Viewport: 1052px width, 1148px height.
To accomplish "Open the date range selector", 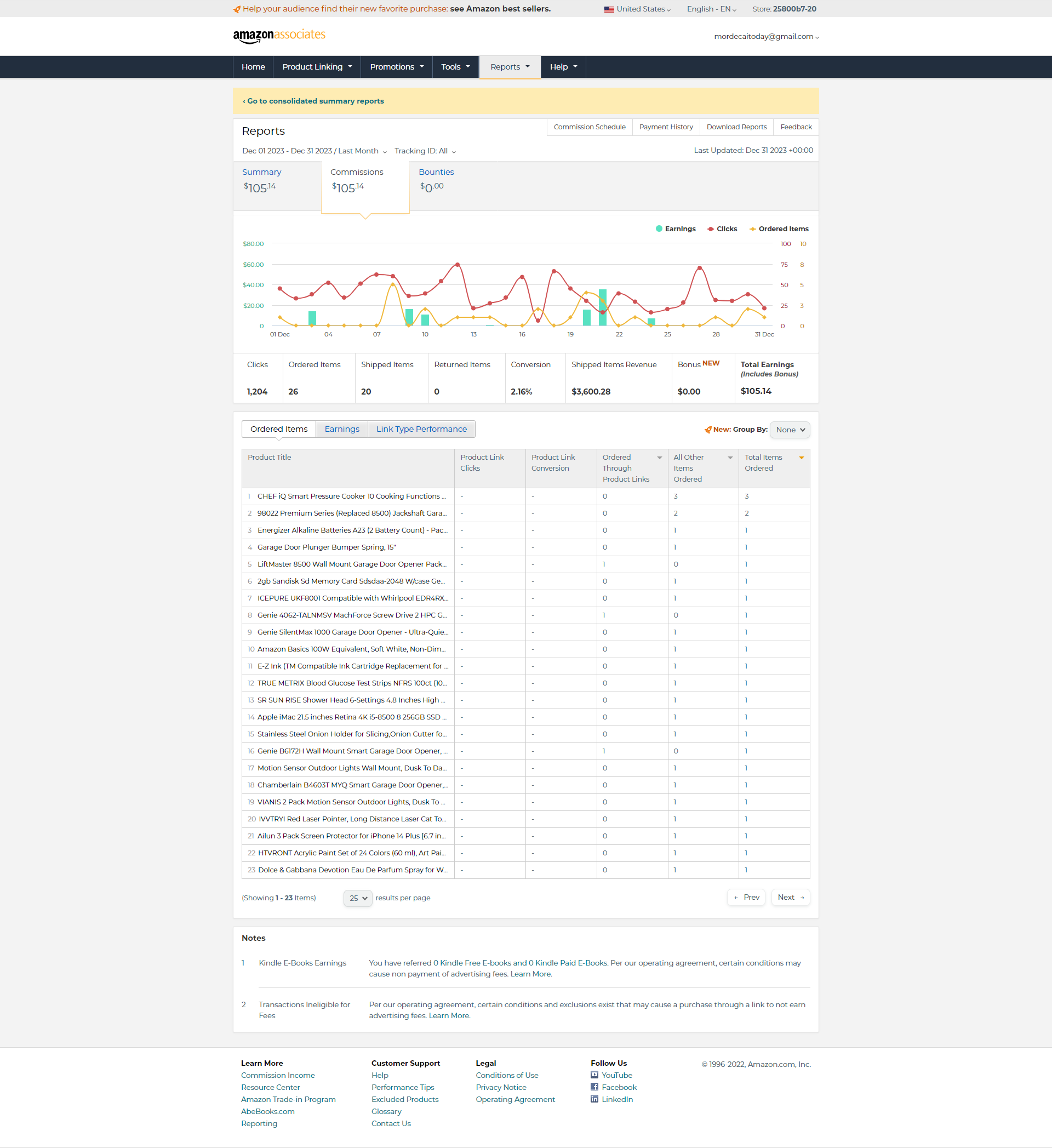I will click(315, 151).
